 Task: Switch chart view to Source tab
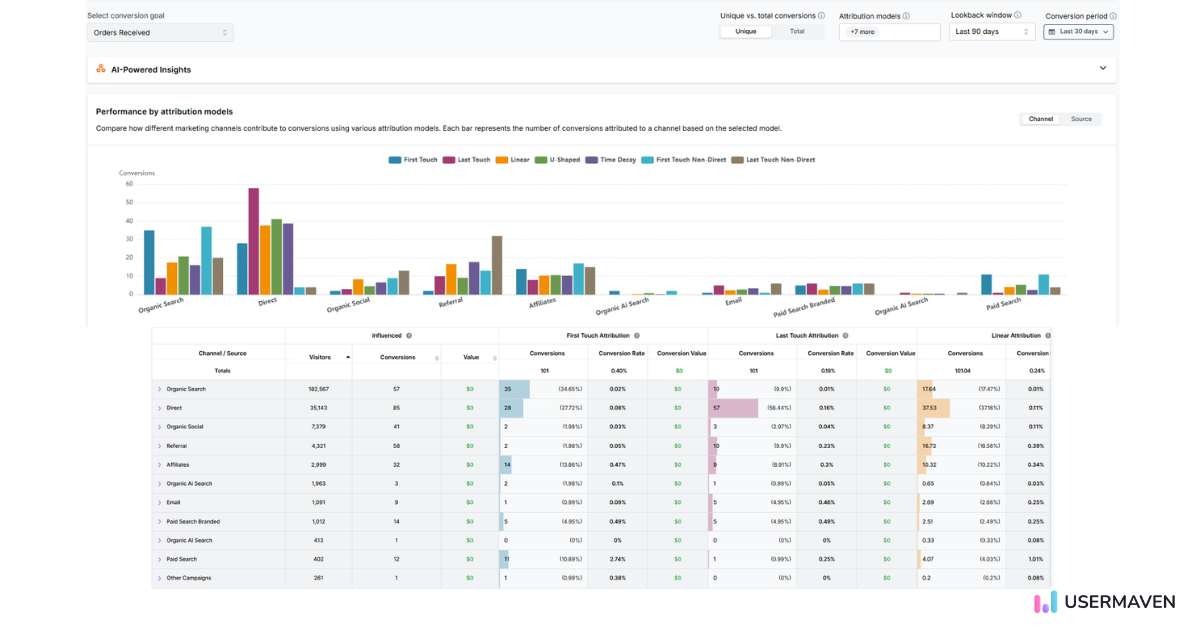click(1081, 119)
